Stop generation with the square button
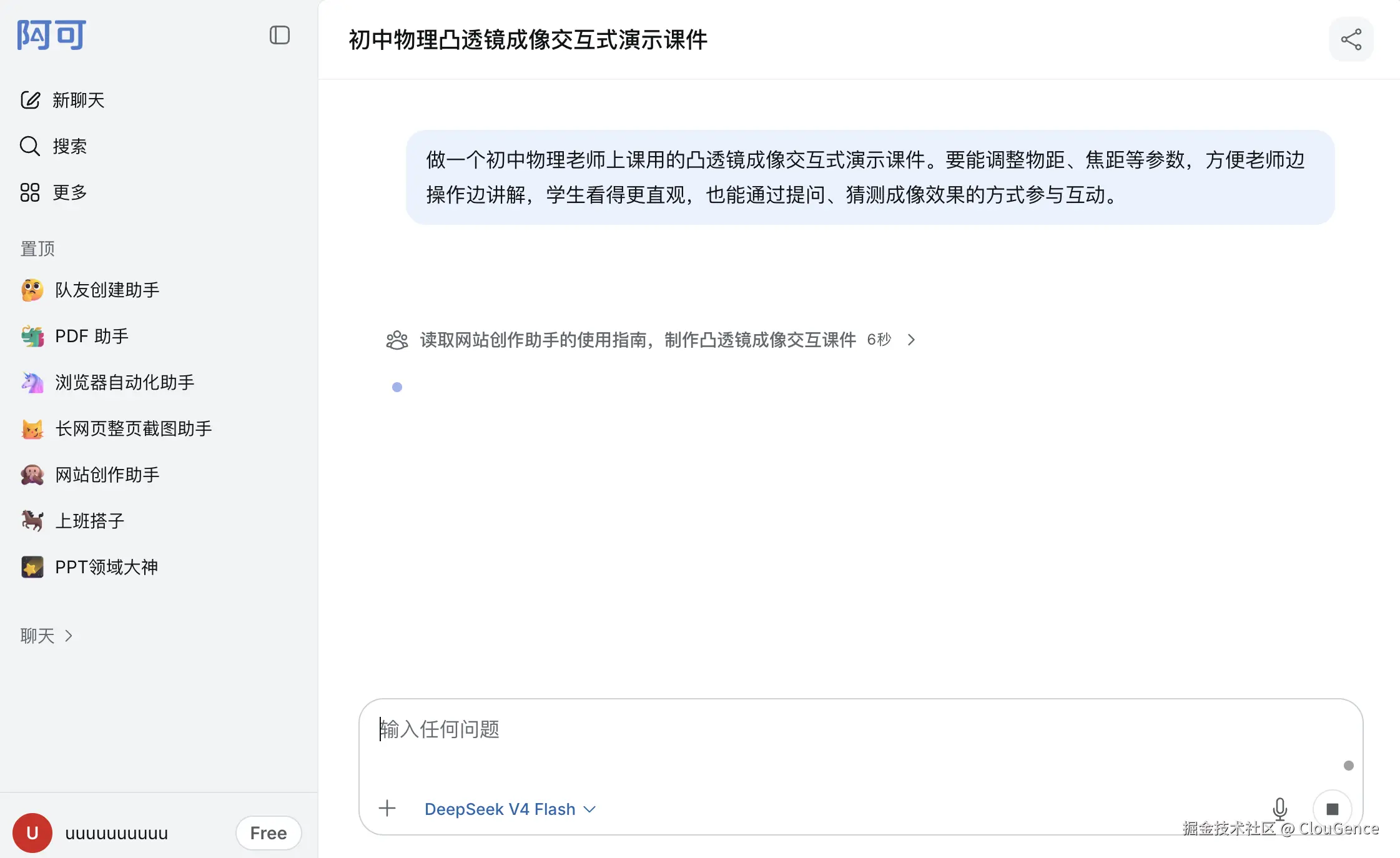Screen dimensions: 1400x858 point(1332,809)
